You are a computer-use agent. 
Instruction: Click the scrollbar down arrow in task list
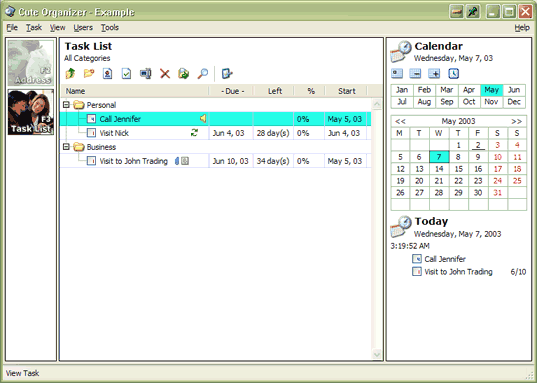[x=377, y=354]
